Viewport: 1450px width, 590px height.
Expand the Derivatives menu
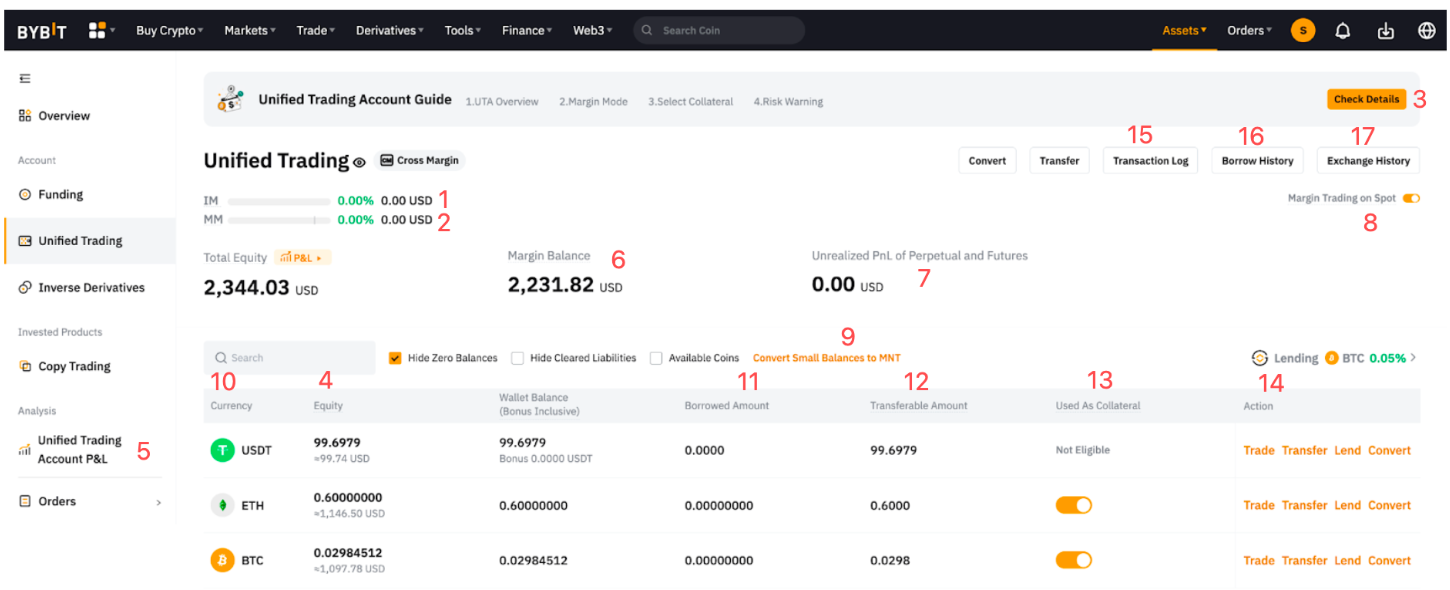(389, 30)
